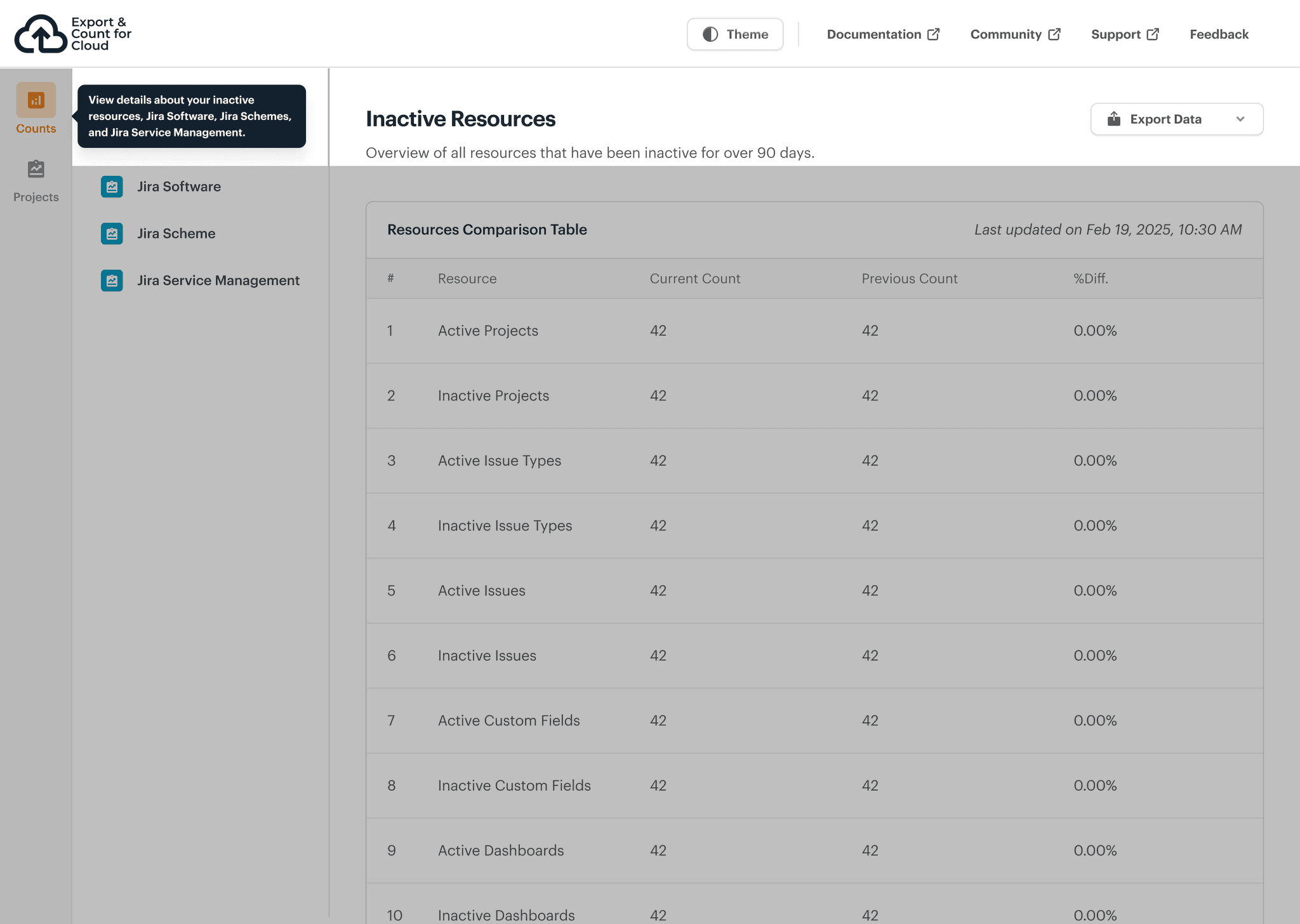Image resolution: width=1300 pixels, height=924 pixels.
Task: Click the half-circle icon in Theme button
Action: [x=710, y=34]
